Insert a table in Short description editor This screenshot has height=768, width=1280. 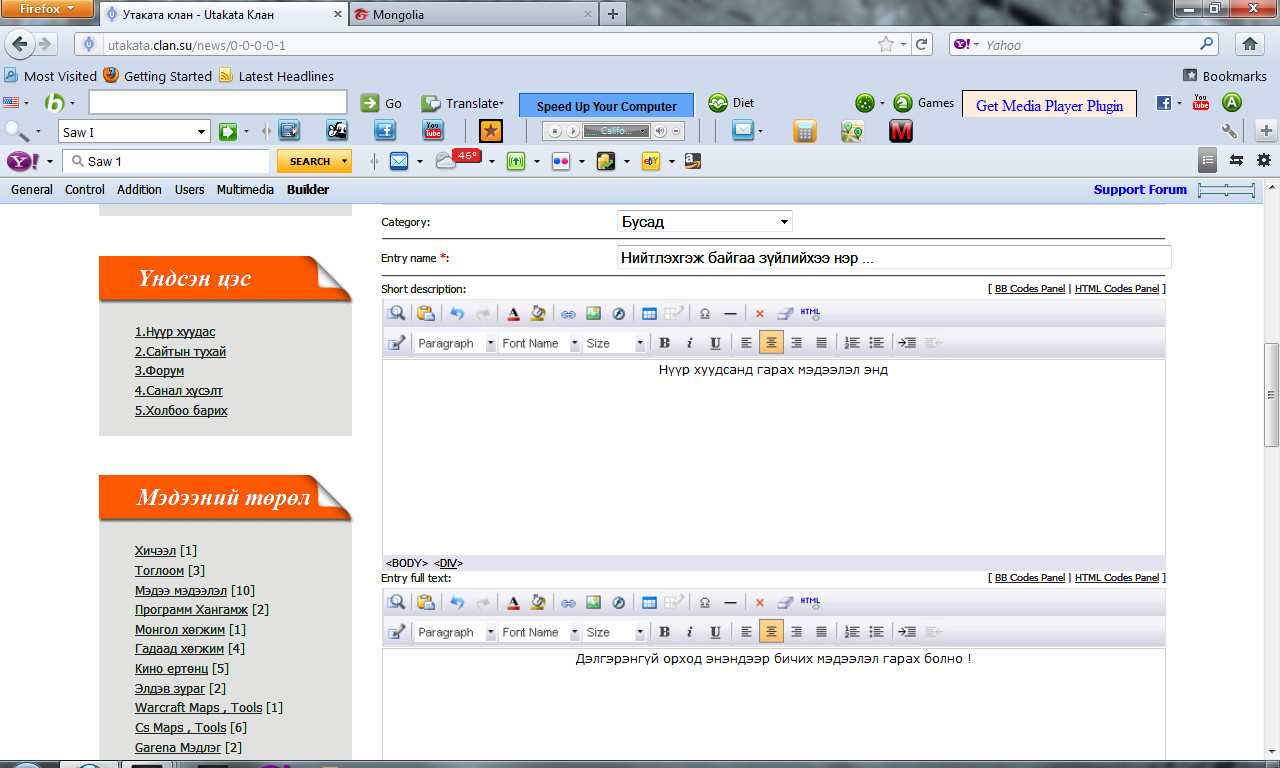coord(649,314)
